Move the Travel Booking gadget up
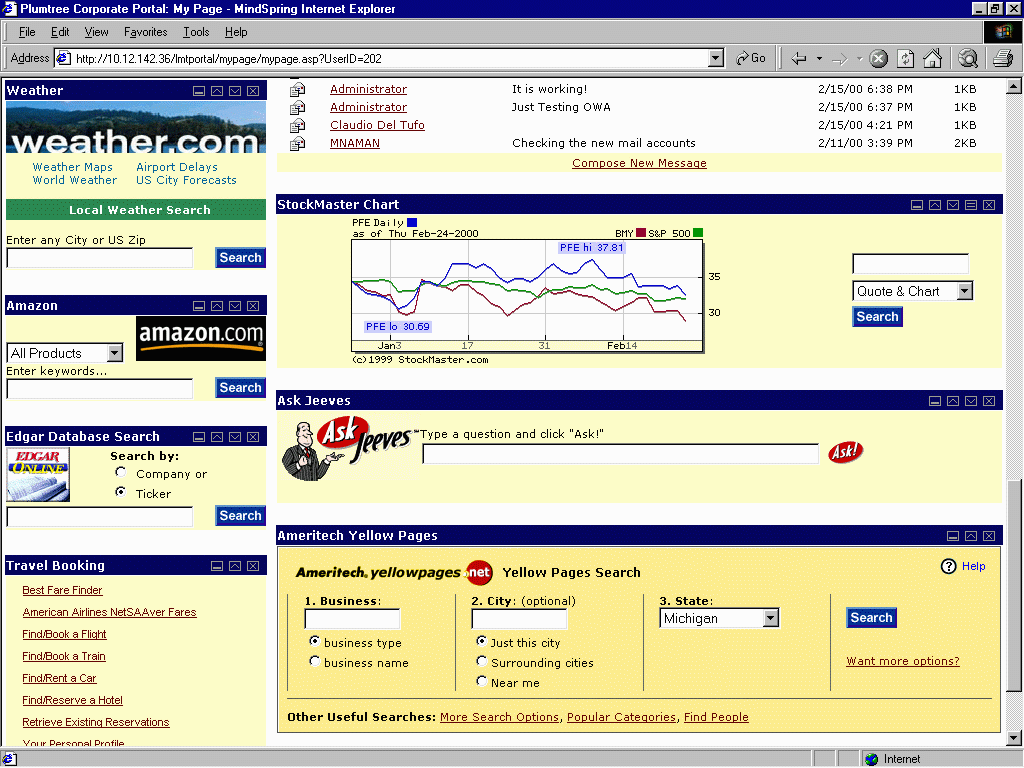 coord(235,566)
